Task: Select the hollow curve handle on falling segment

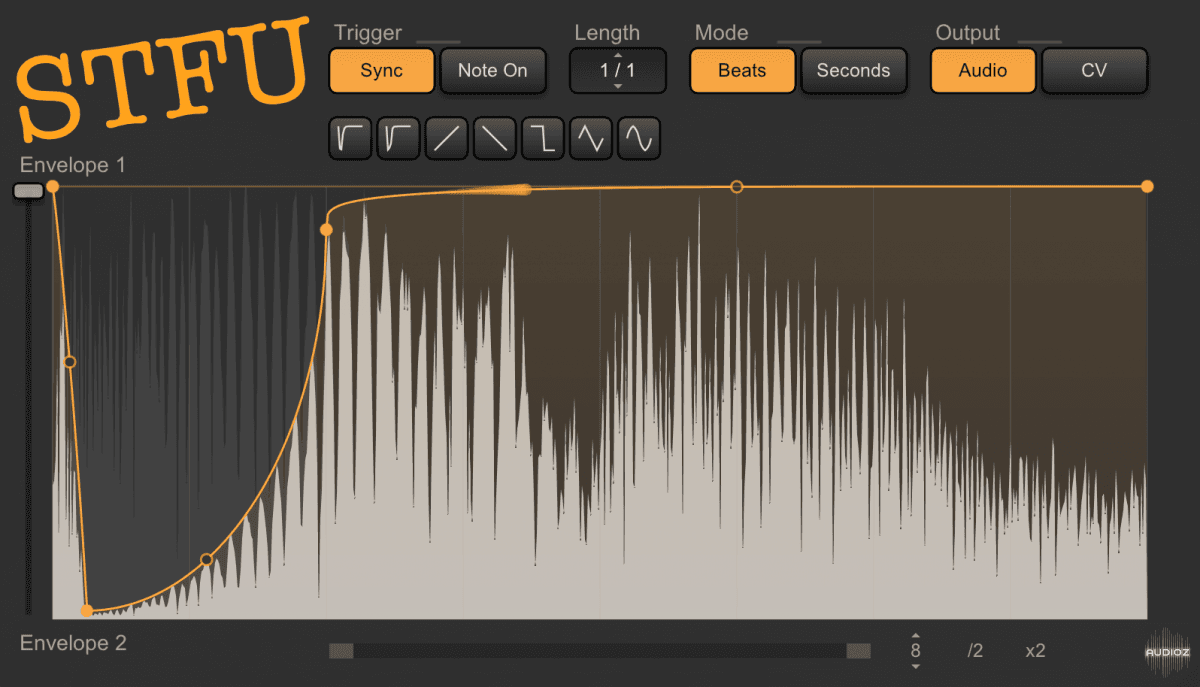Action: [x=69, y=361]
